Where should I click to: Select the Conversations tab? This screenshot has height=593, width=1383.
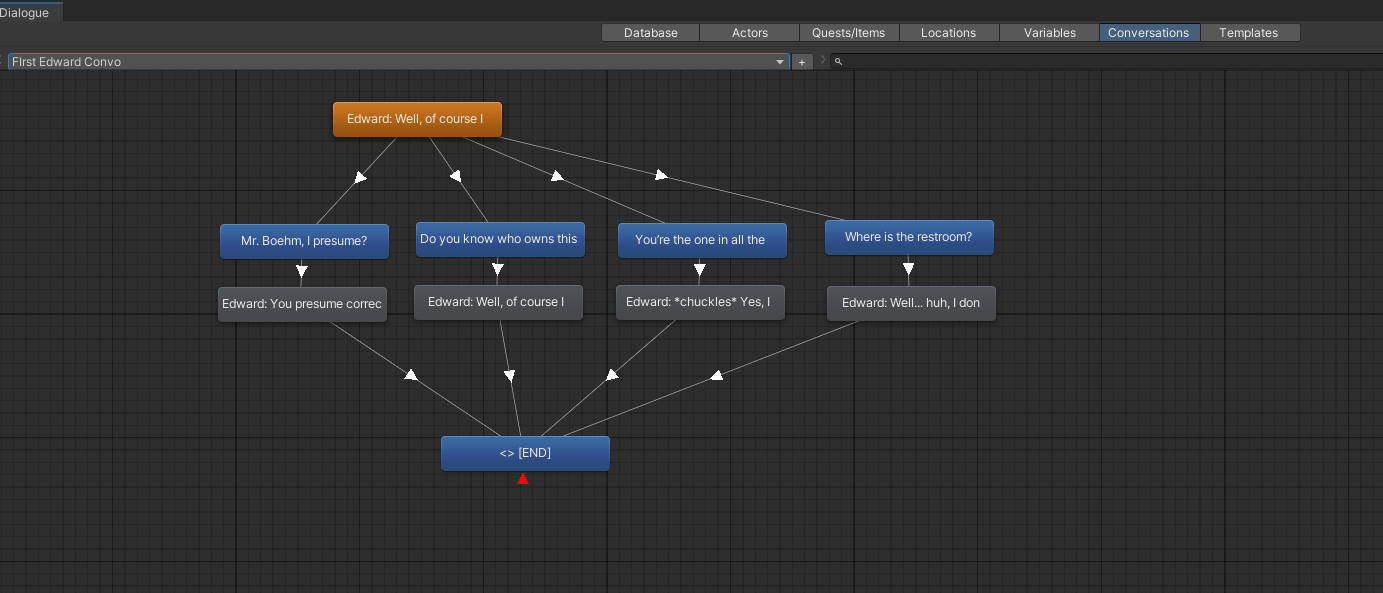[x=1149, y=33]
